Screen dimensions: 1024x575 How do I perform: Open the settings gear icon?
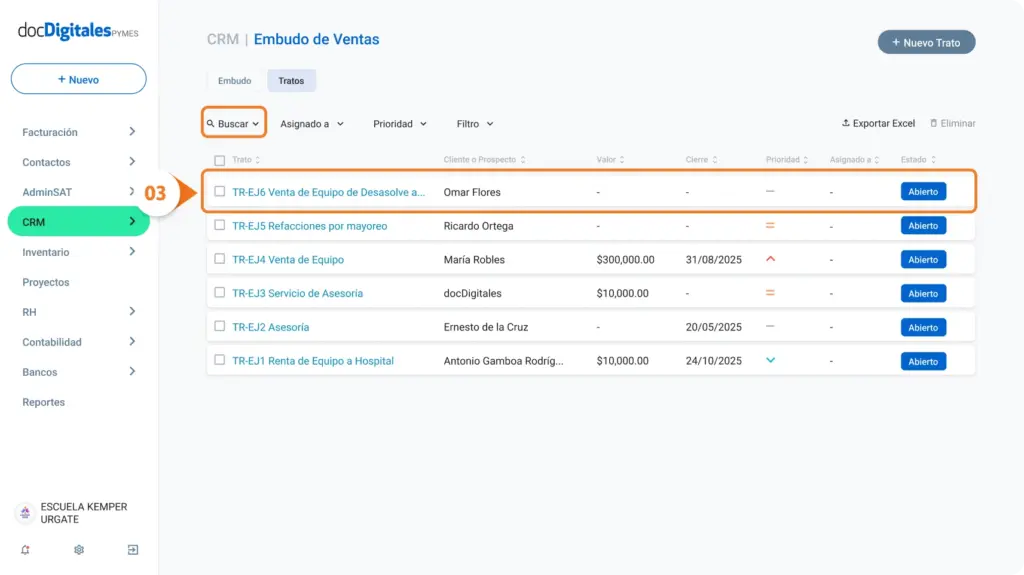coord(79,550)
